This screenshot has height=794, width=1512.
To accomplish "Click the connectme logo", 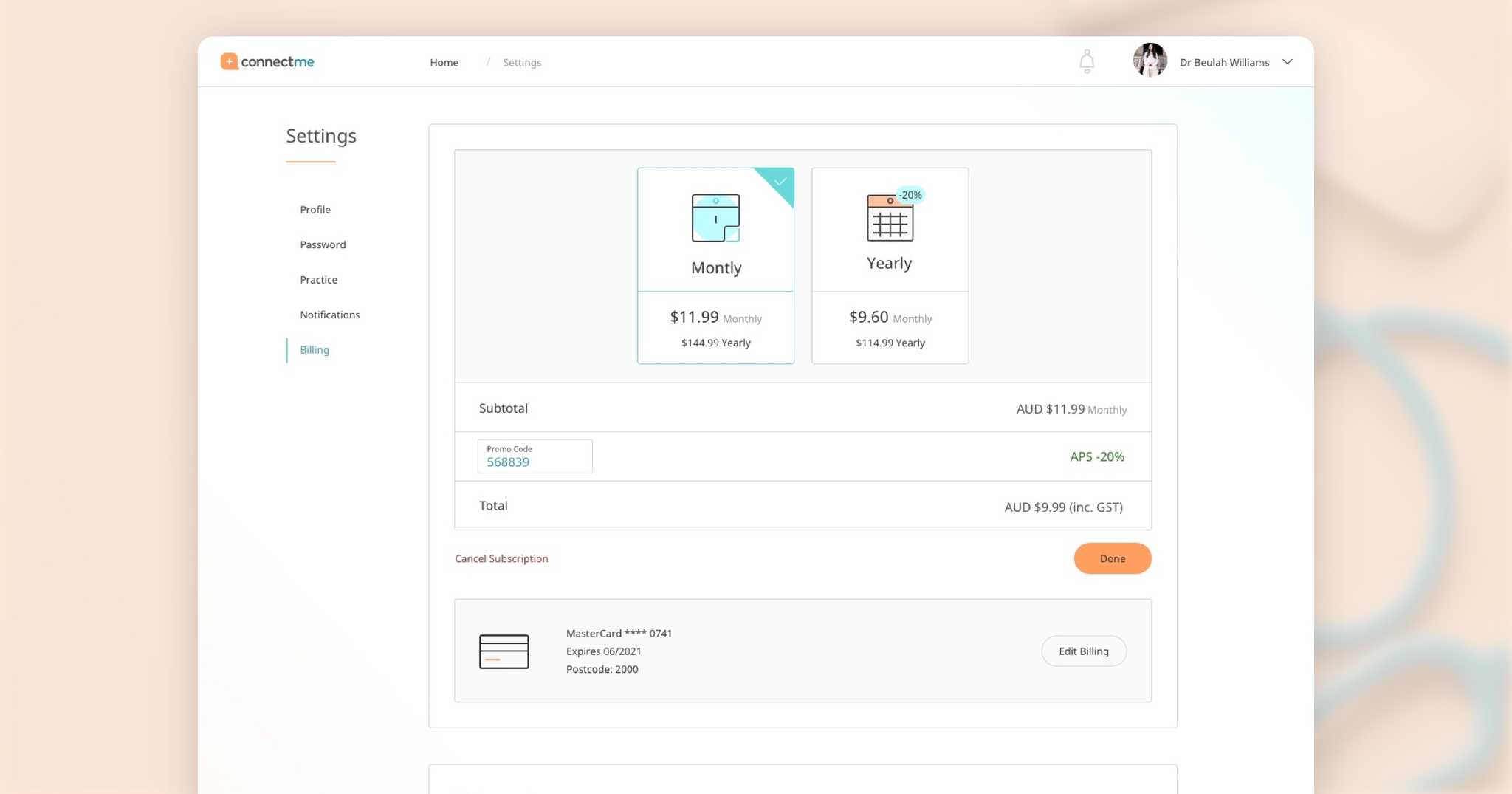I will pos(267,61).
